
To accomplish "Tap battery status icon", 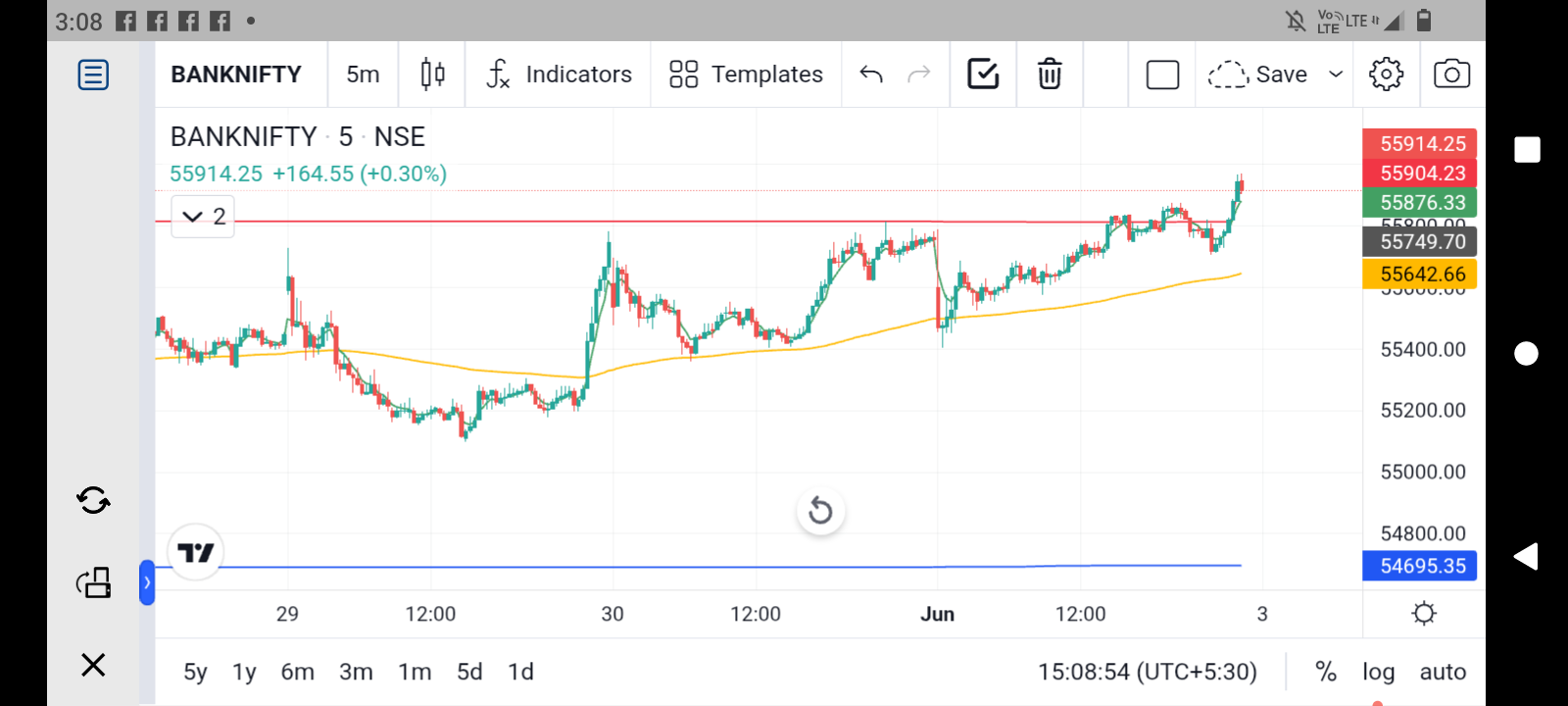I will (1425, 21).
